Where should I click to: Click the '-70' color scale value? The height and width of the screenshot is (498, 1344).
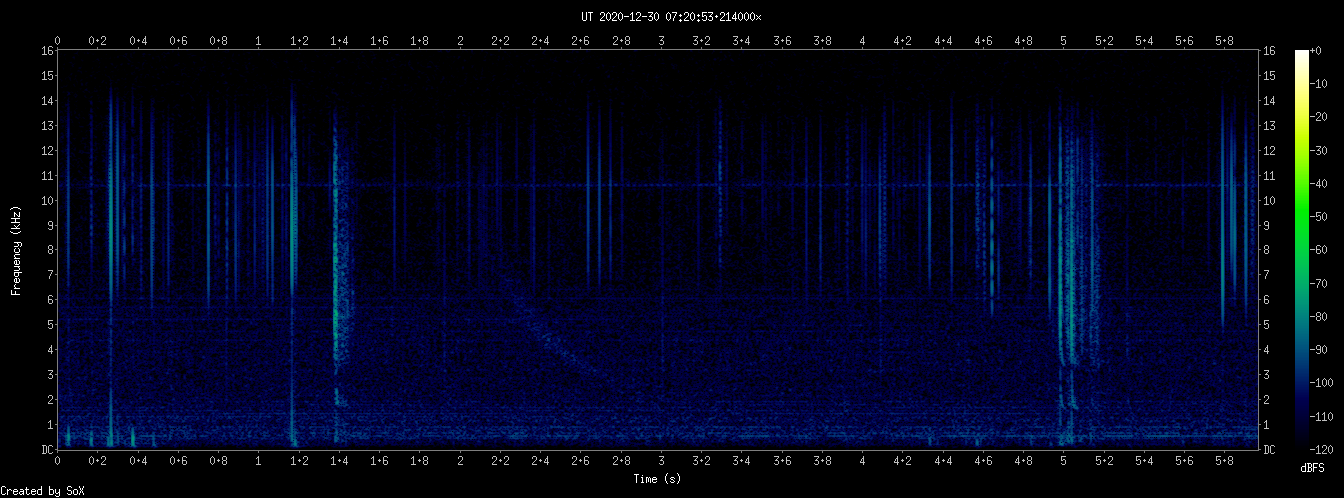pos(1318,284)
